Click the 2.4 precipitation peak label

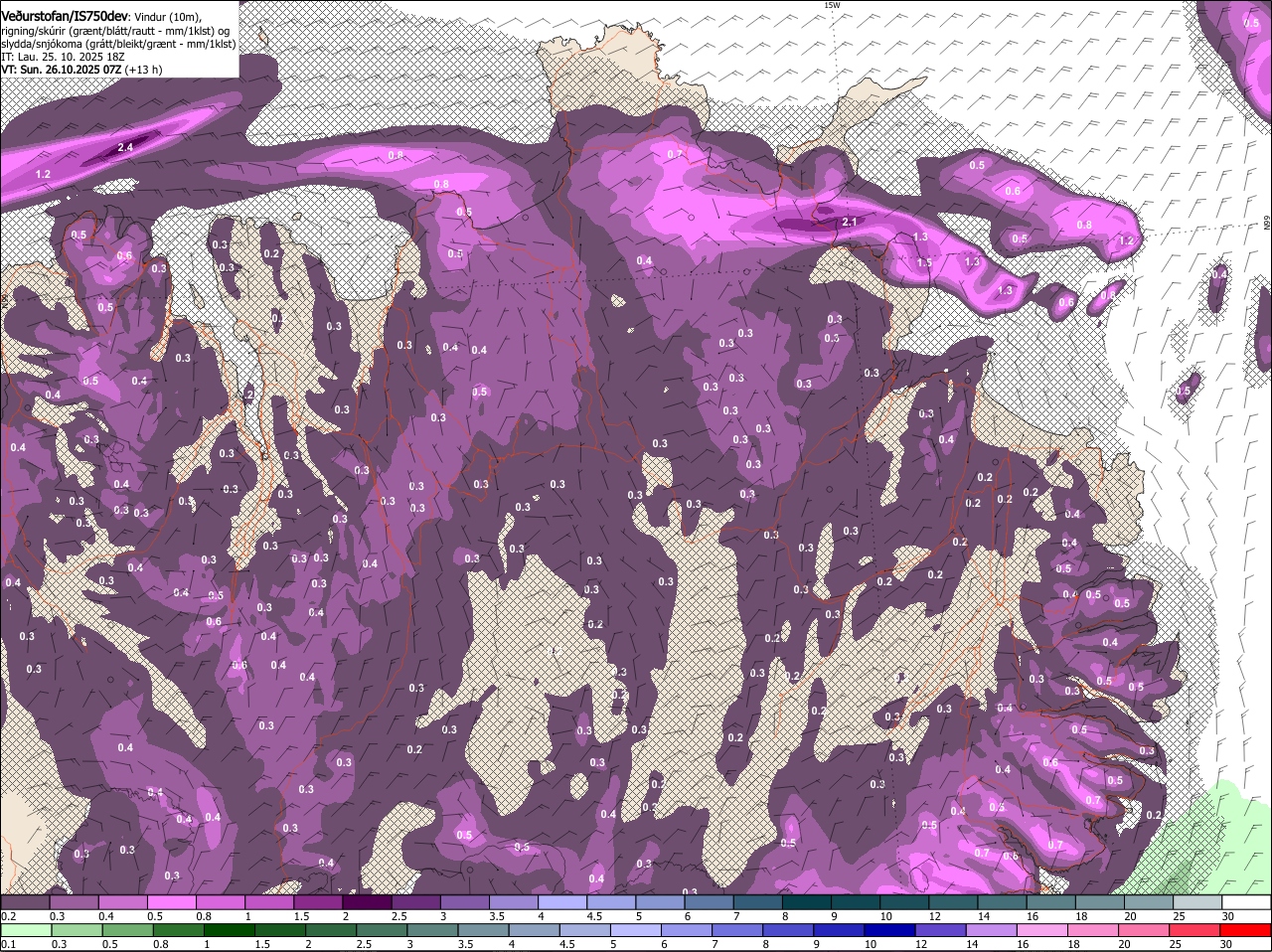click(x=124, y=148)
